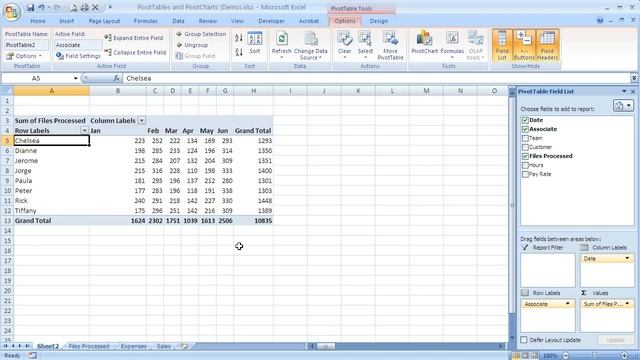The width and height of the screenshot is (640, 360).
Task: Click the insert function fx icon
Action: coord(116,78)
